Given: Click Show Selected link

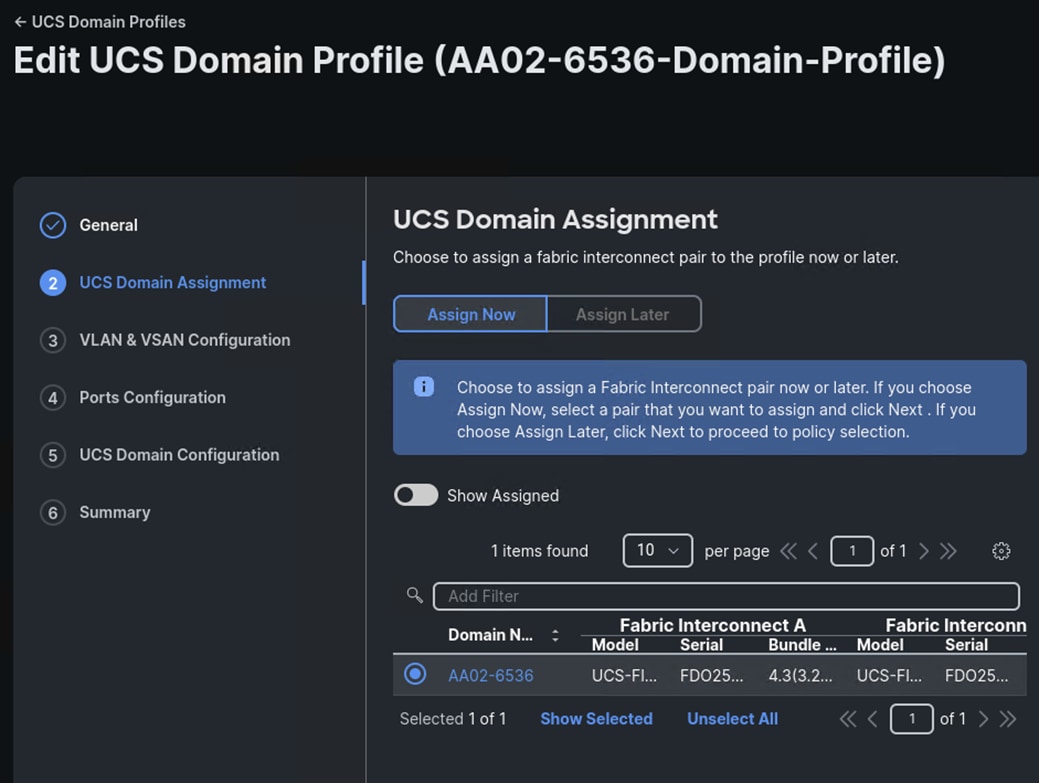Looking at the screenshot, I should click(x=596, y=719).
